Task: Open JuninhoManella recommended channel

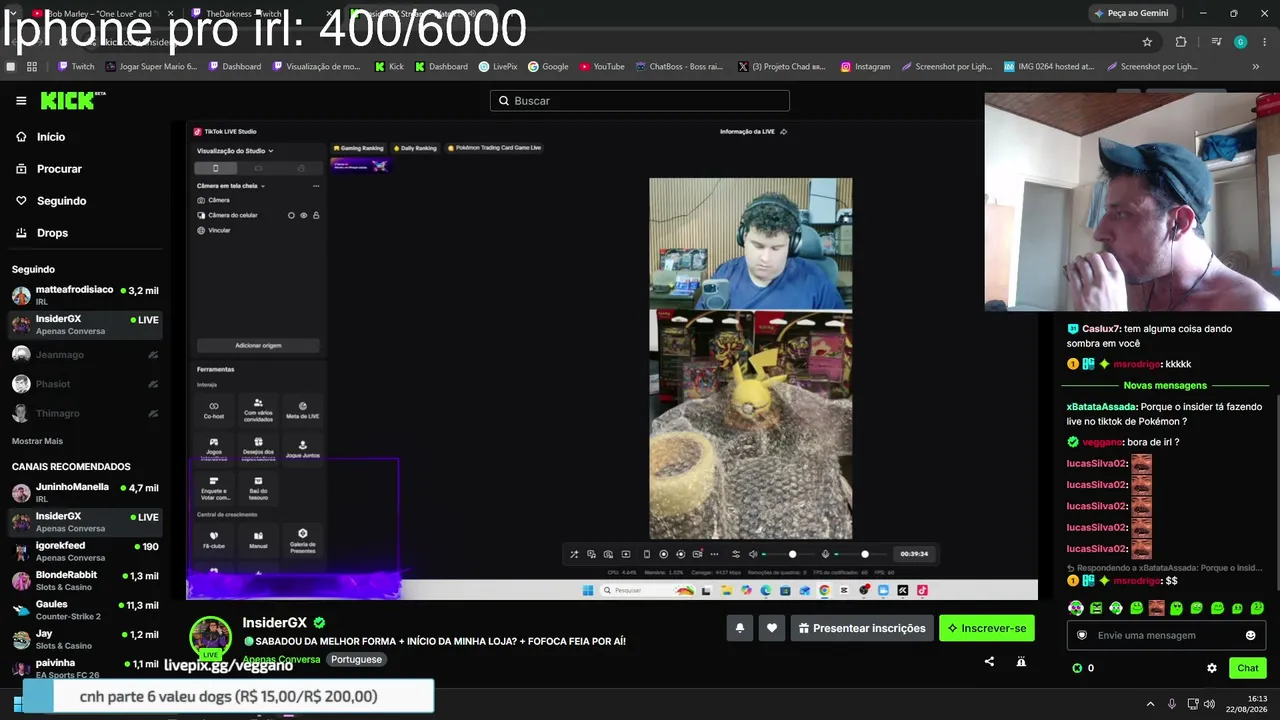Action: (x=85, y=492)
